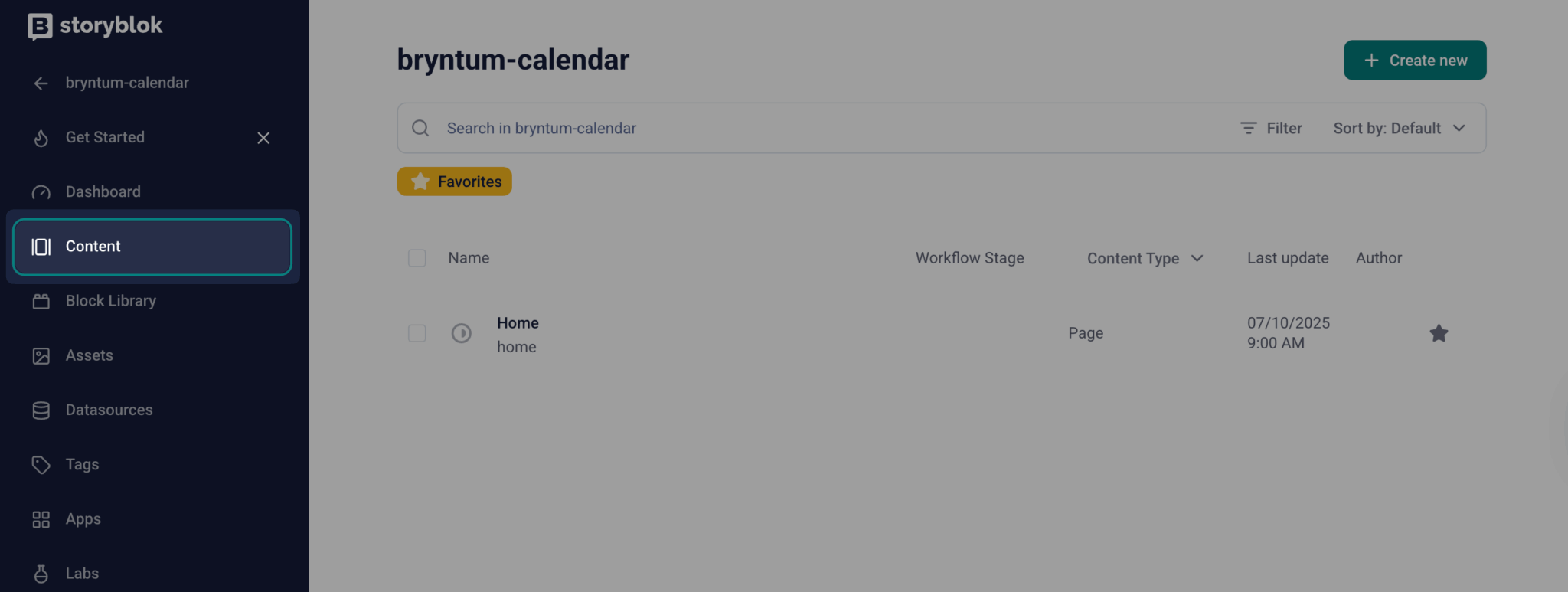Screen dimensions: 1568x592
Task: Open the Dashboard section
Action: [103, 192]
